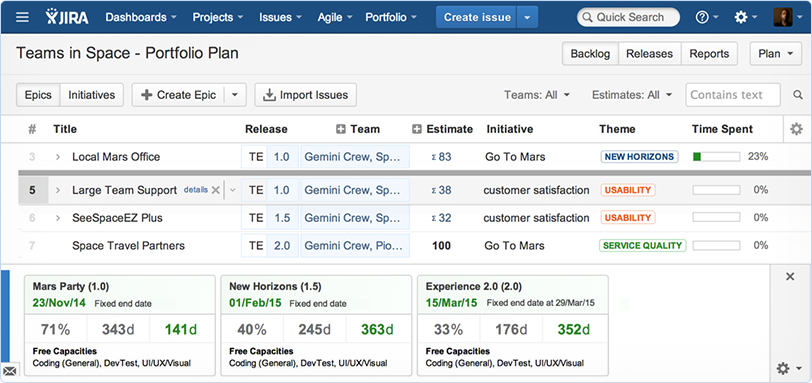Open the Dashboards menu
This screenshot has height=383, width=812.
coord(141,17)
